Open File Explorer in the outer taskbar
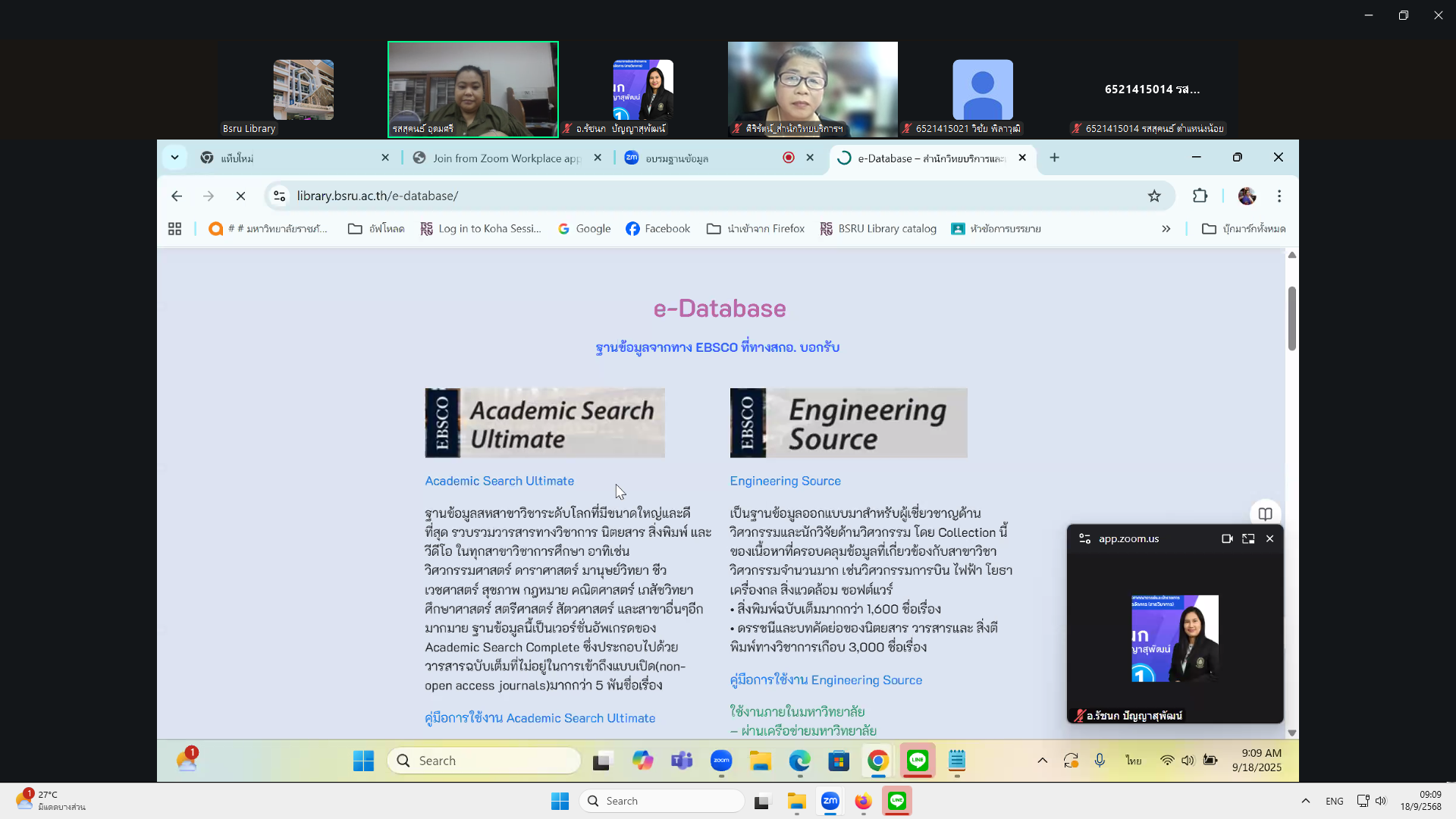Viewport: 1456px width, 819px height. pos(796,801)
